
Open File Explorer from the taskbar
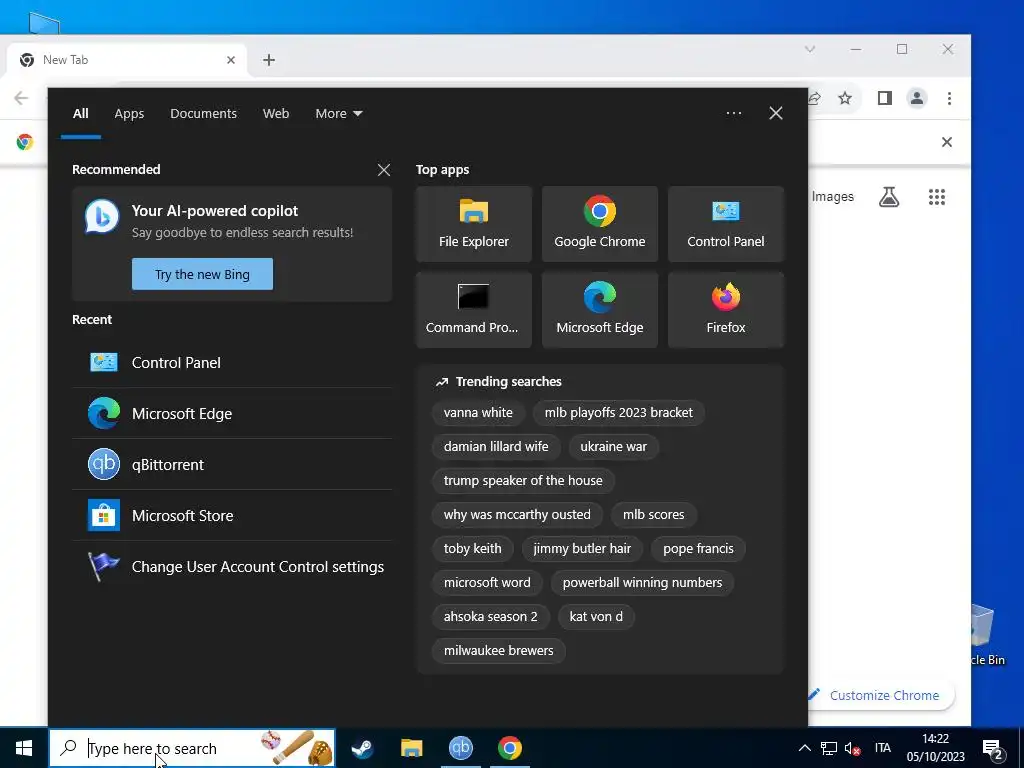pos(411,748)
